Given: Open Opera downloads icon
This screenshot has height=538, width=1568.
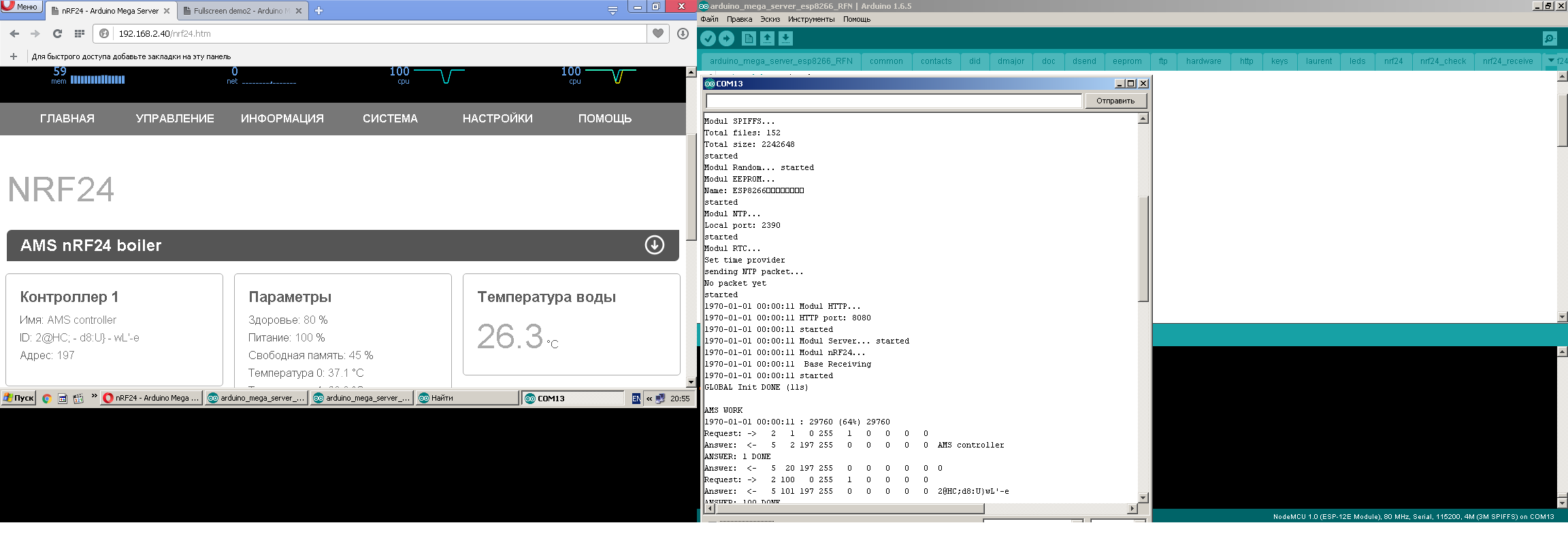Looking at the screenshot, I should 683,33.
